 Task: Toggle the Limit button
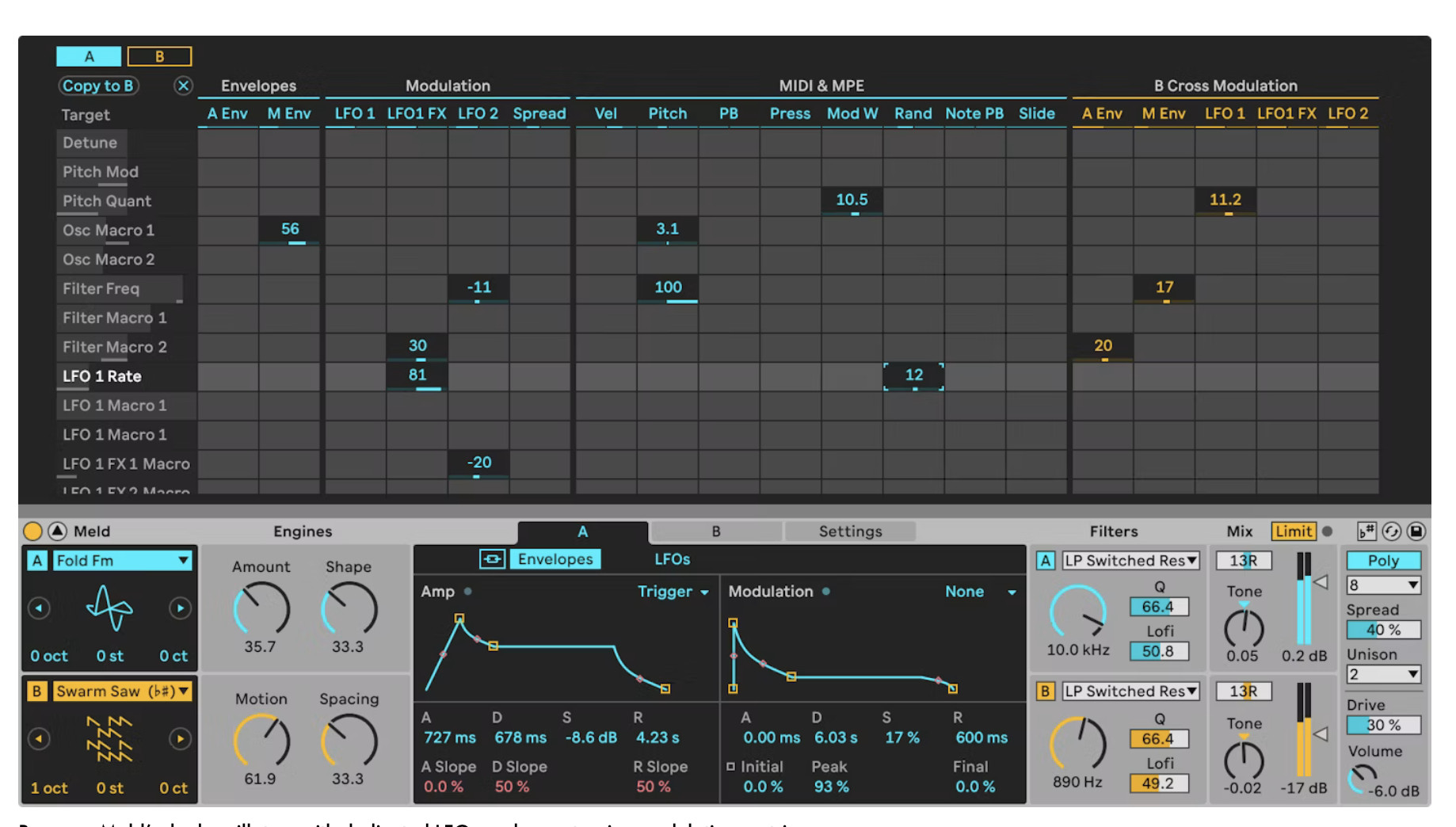(1294, 532)
